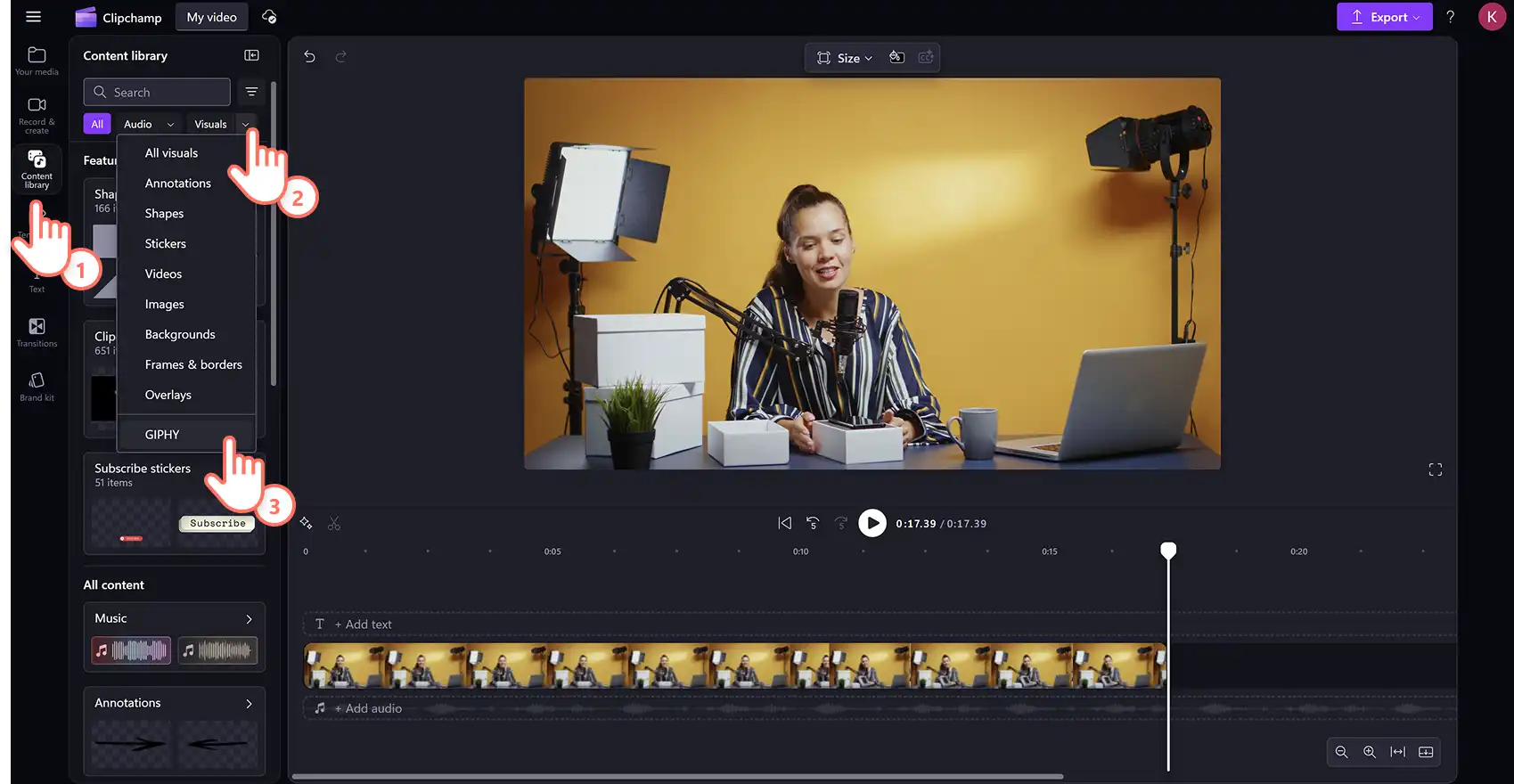Open Record & create sidebar tab

(37, 116)
